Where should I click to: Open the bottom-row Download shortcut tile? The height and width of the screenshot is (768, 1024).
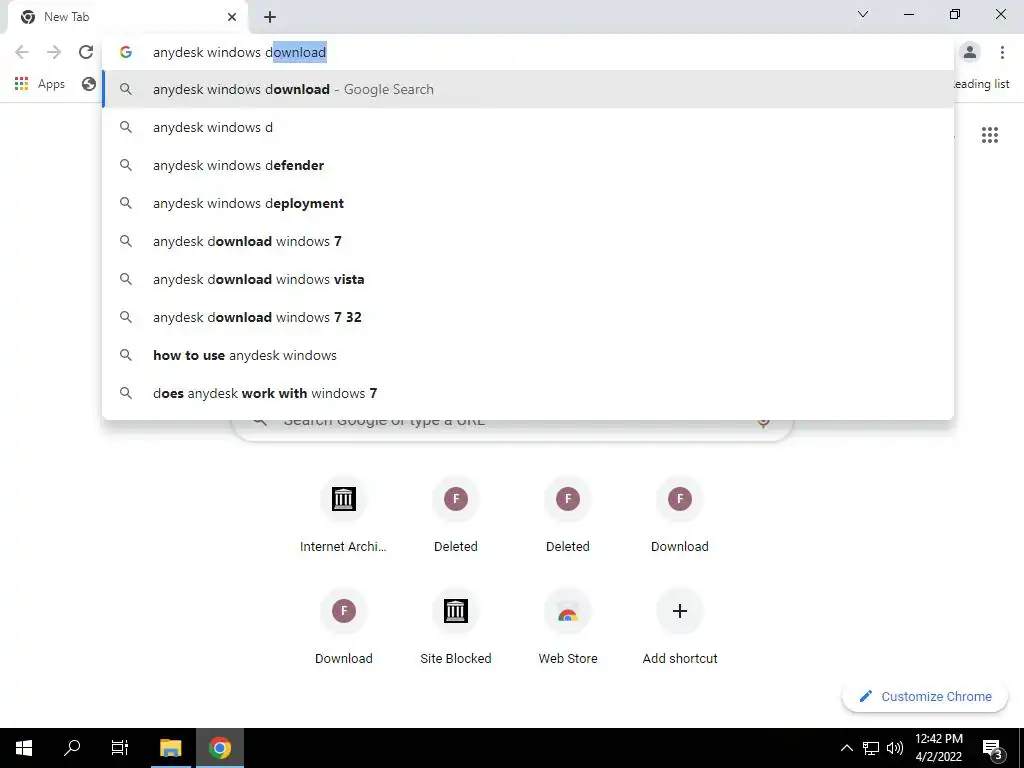coord(344,627)
